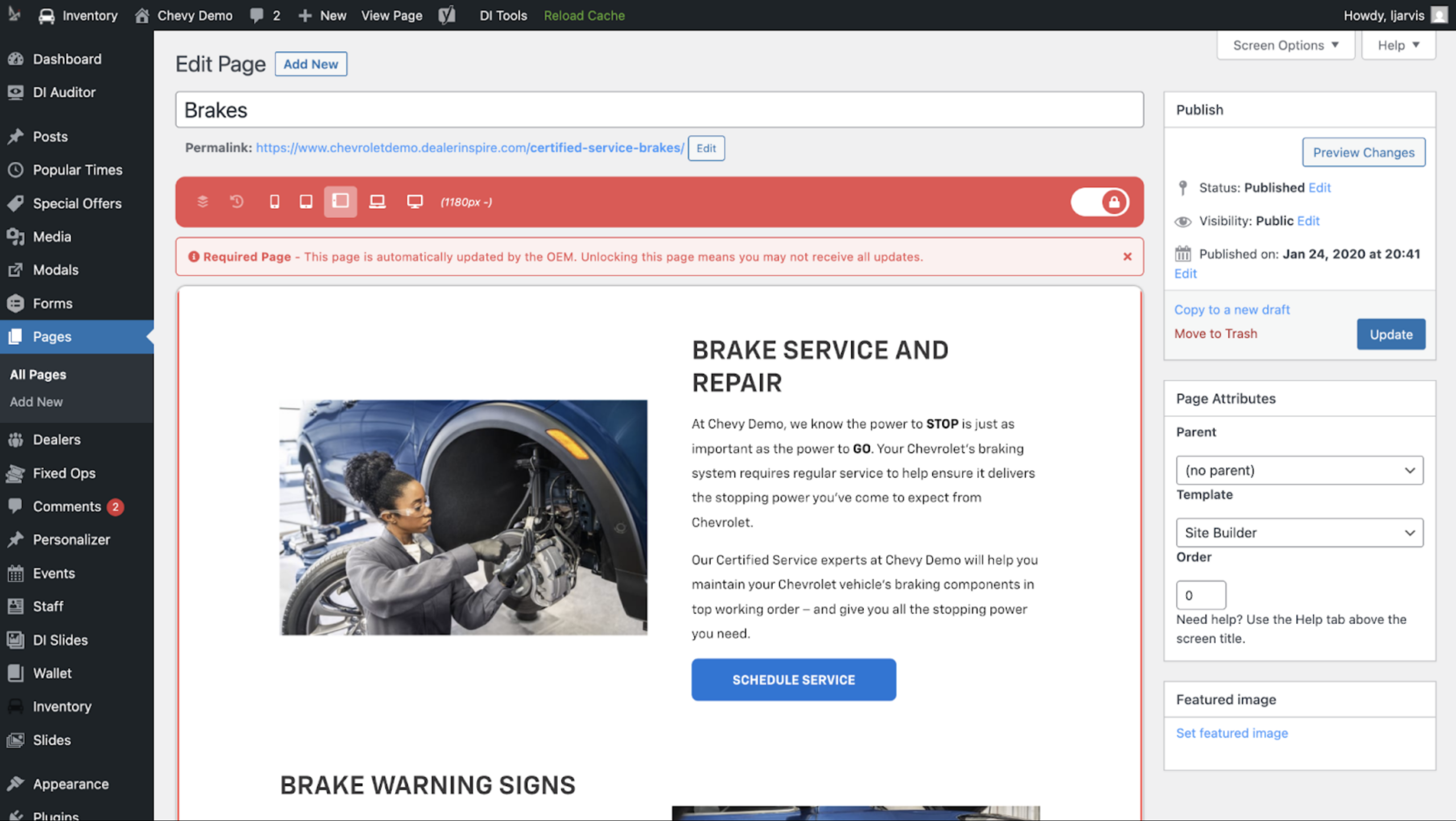Click Preview Changes
1456x821 pixels.
(x=1363, y=152)
